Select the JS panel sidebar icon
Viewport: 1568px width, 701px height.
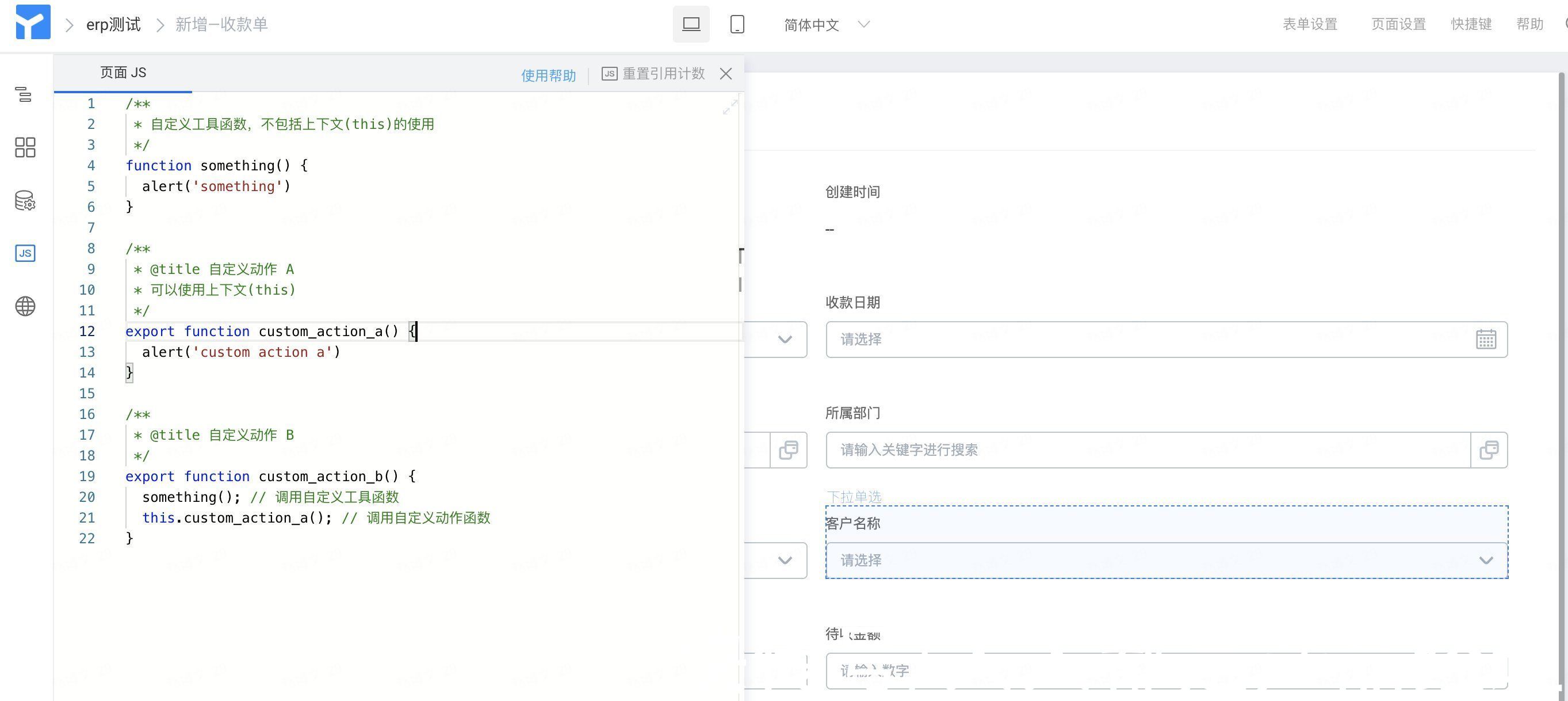[x=25, y=253]
